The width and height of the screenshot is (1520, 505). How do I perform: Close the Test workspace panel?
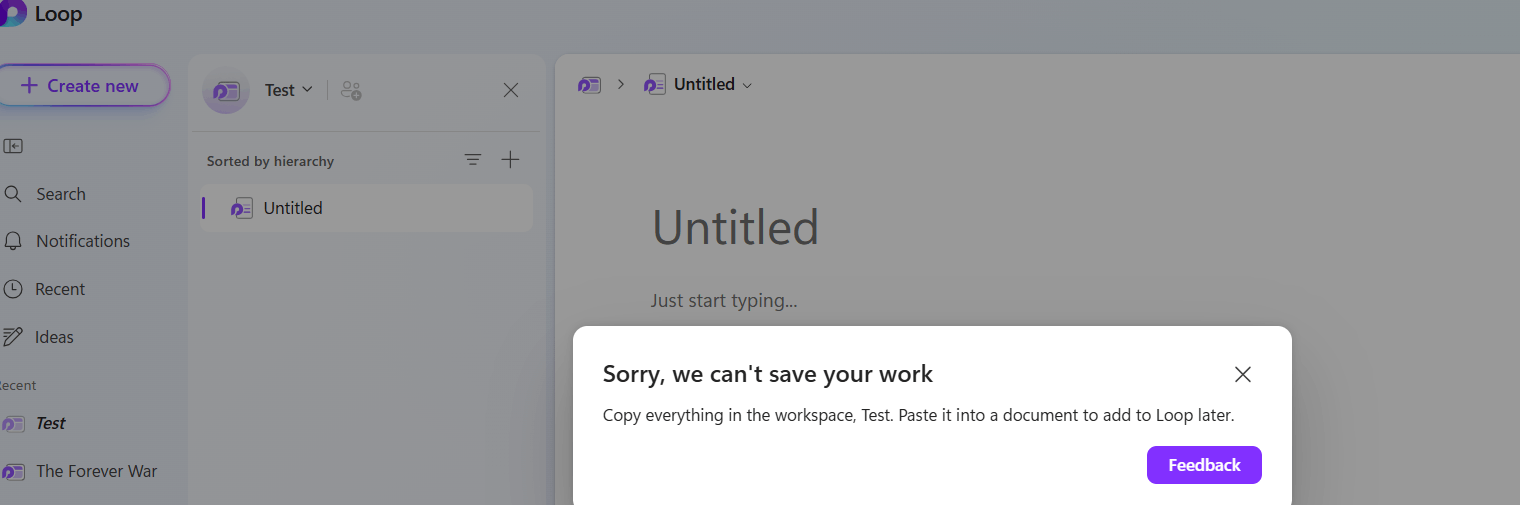coord(511,90)
